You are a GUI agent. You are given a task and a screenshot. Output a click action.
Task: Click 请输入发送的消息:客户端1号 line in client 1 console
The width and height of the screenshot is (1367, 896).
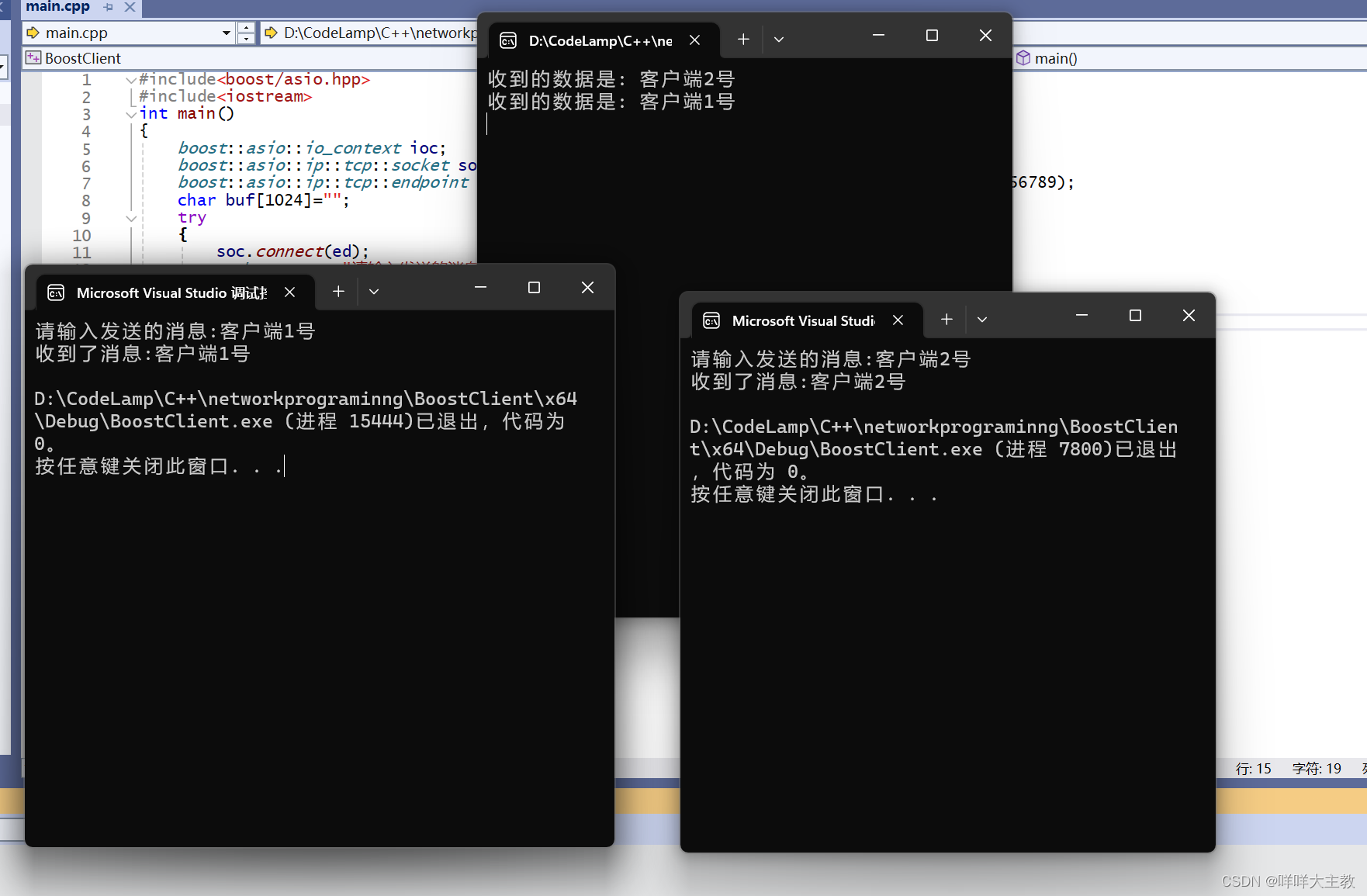coord(175,331)
